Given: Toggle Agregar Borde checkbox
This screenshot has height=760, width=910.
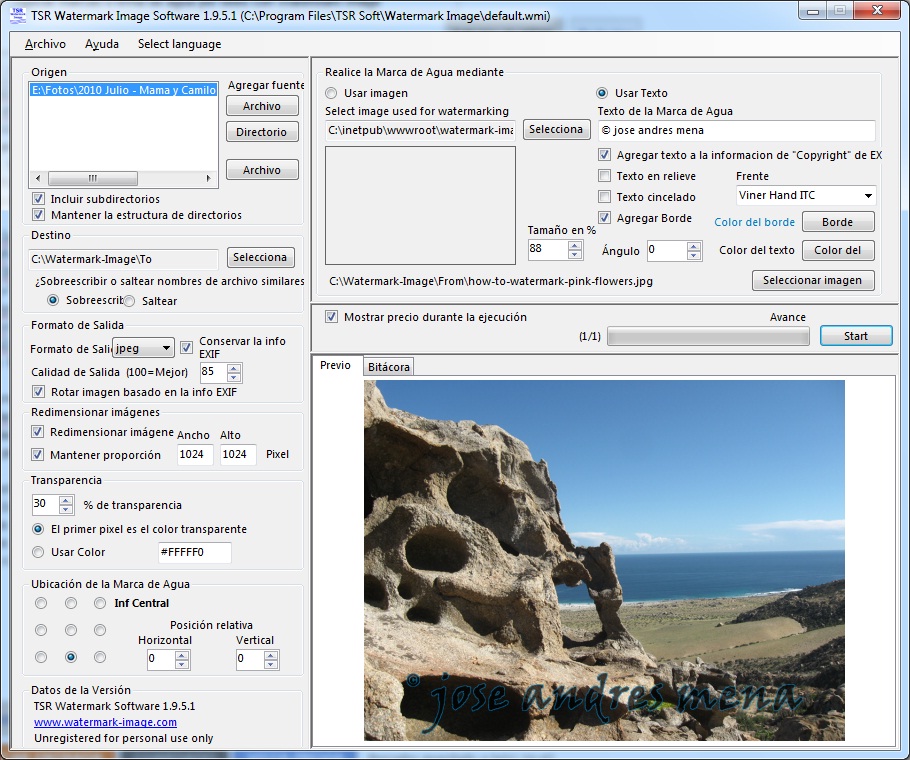Looking at the screenshot, I should tap(605, 218).
